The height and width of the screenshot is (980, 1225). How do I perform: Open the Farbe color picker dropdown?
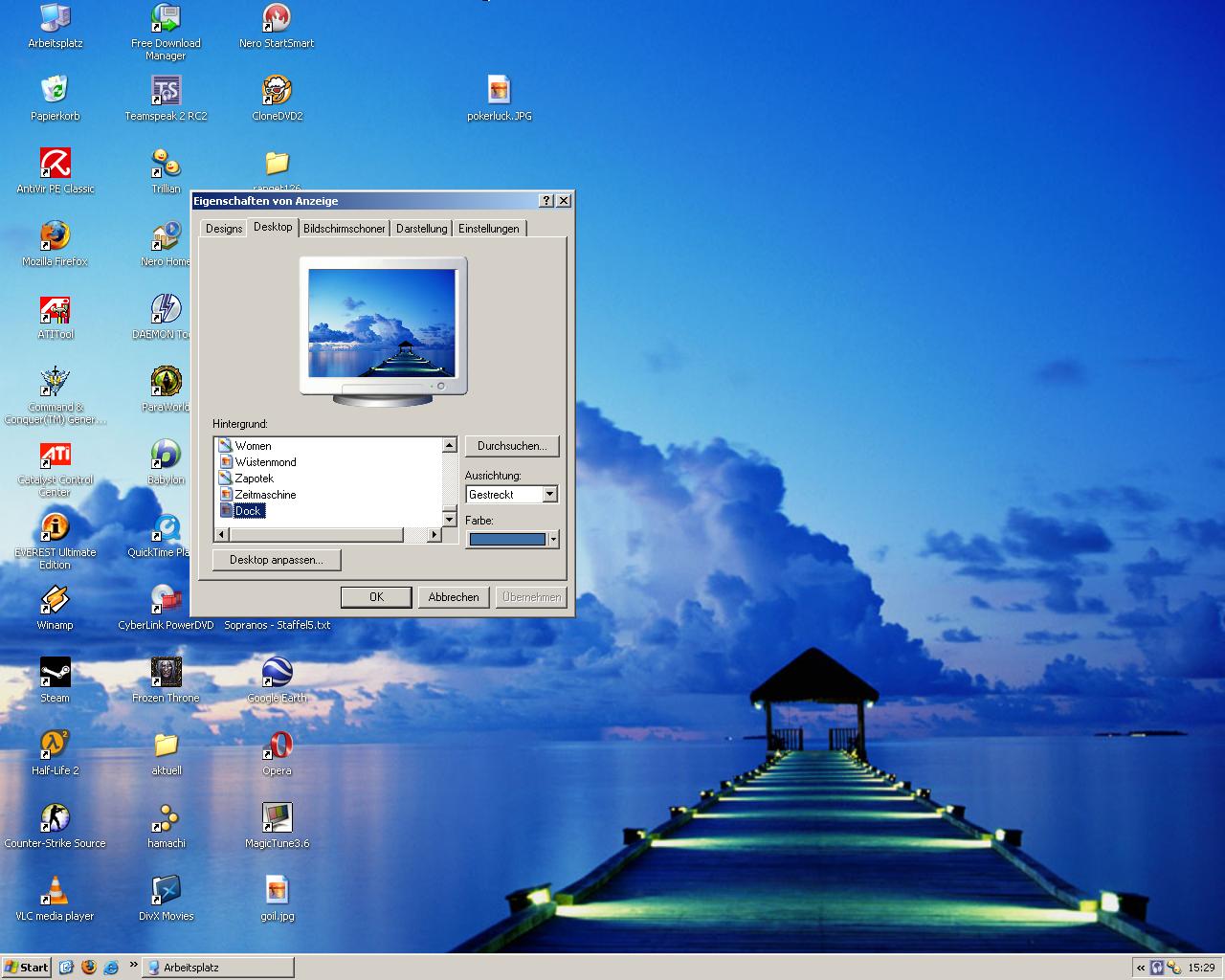(552, 540)
